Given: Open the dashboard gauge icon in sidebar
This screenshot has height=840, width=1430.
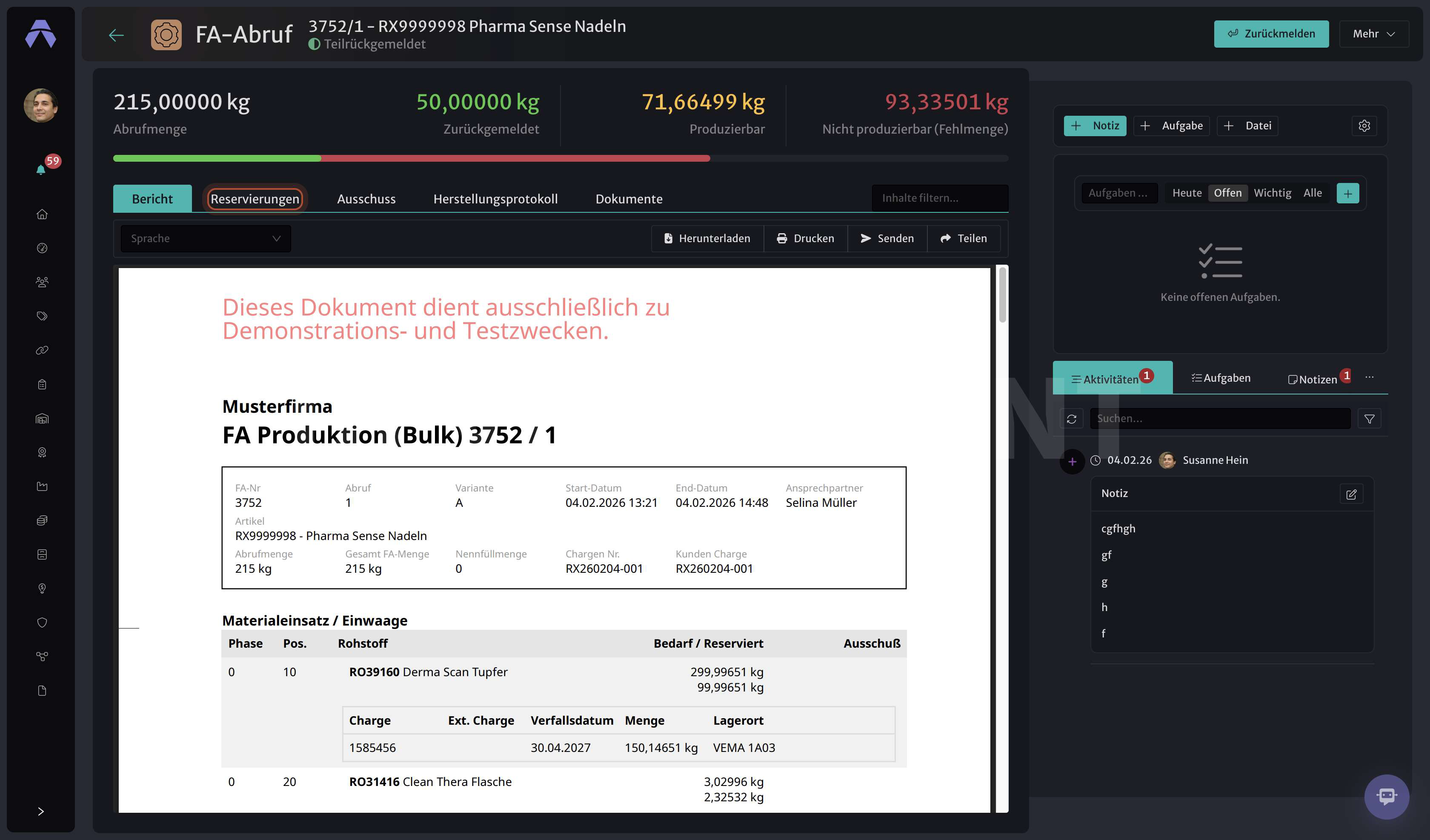Looking at the screenshot, I should (41, 248).
